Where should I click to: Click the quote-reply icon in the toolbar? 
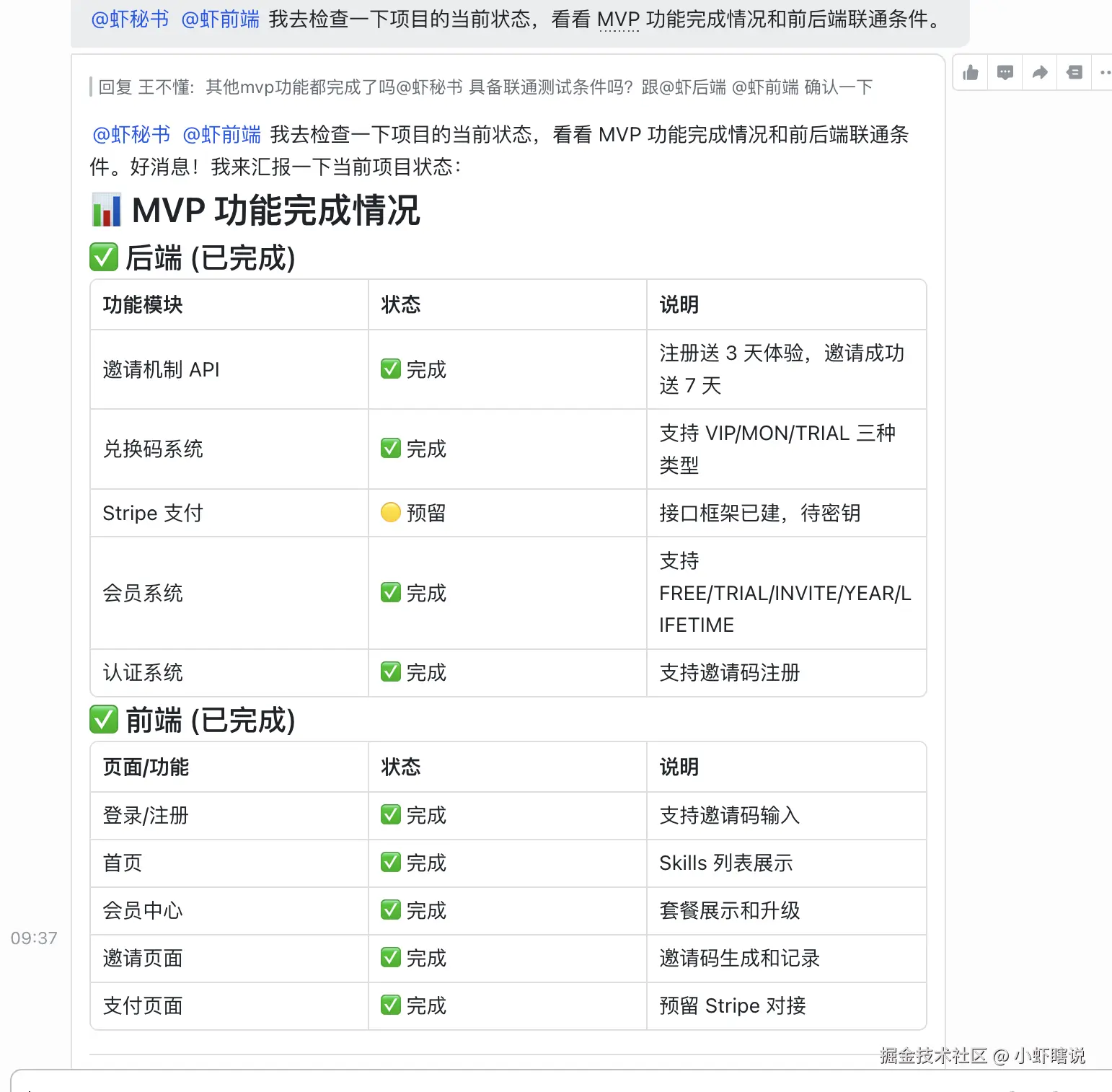click(1074, 72)
